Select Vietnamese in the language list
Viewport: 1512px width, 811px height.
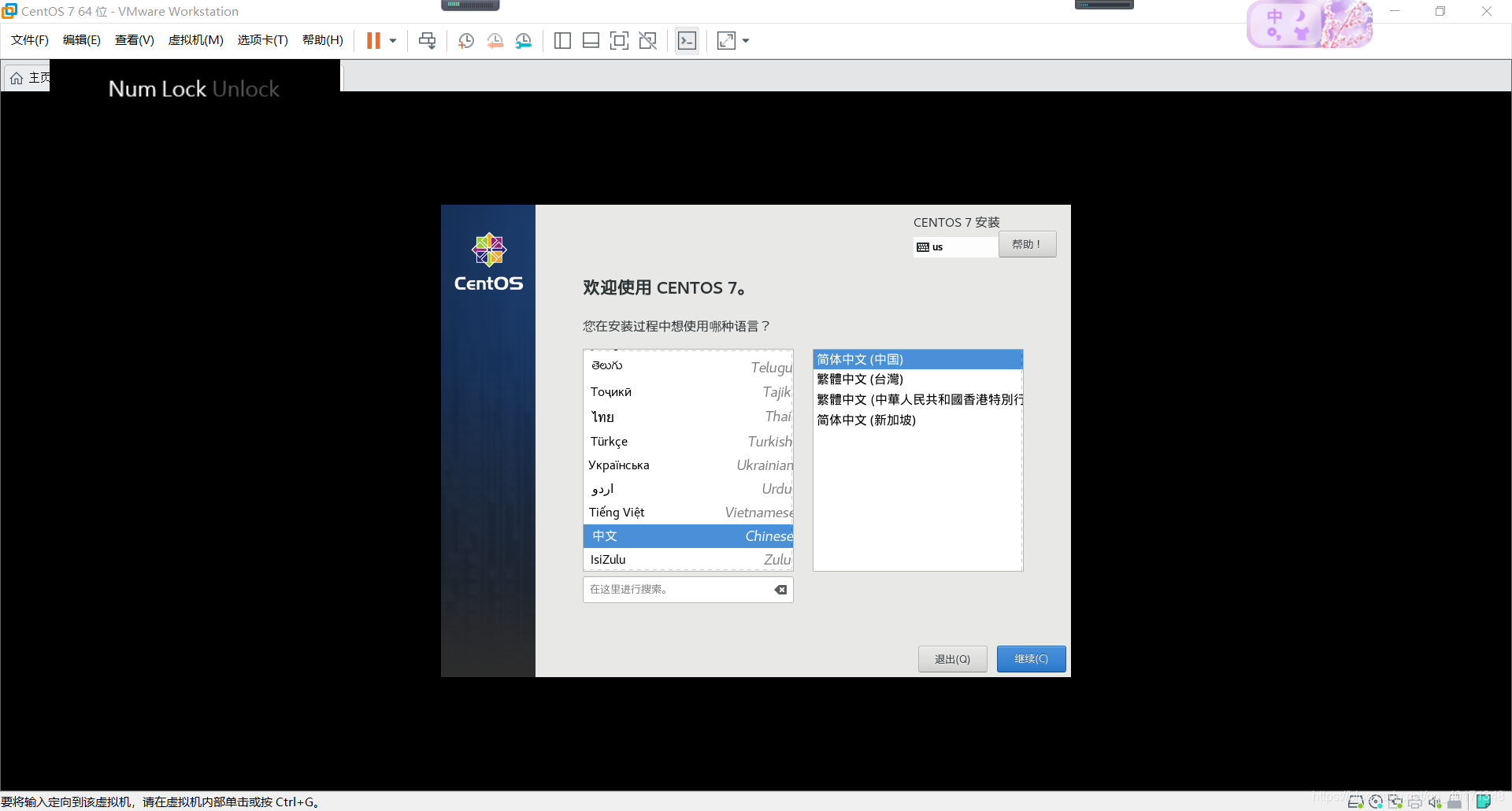point(688,513)
